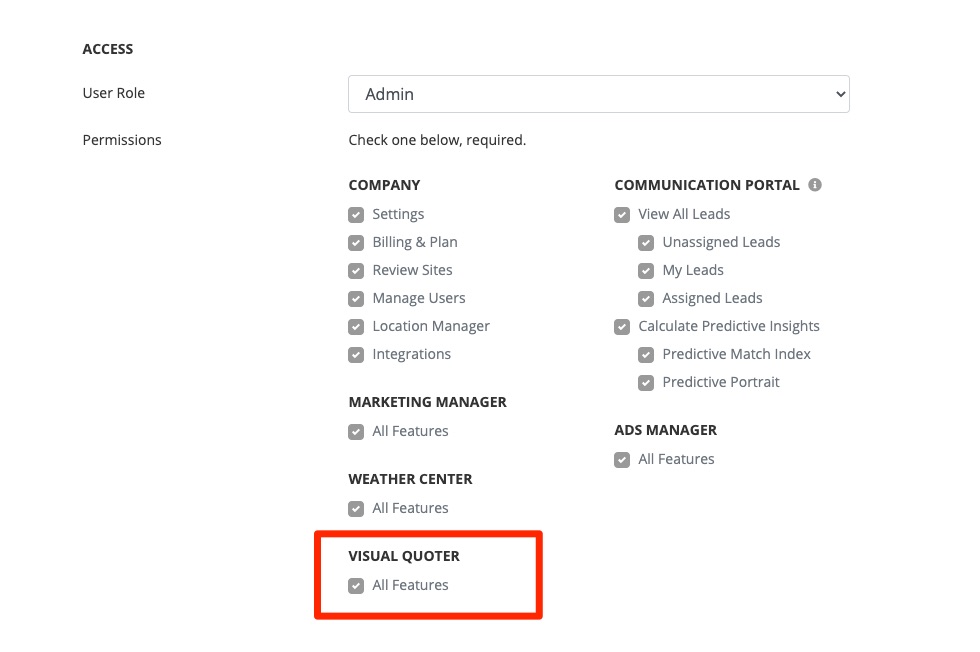This screenshot has width=980, height=652.
Task: Toggle Ads Manager All Features checkbox
Action: coord(622,460)
